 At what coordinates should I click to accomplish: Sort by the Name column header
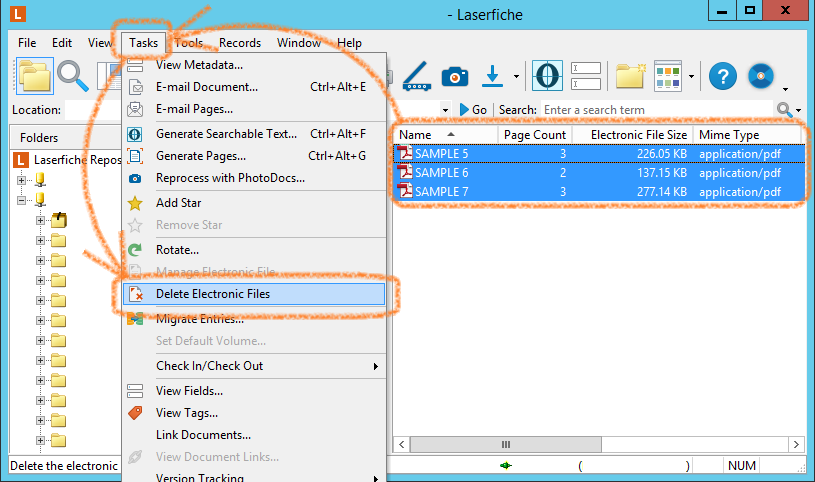pyautogui.click(x=445, y=135)
